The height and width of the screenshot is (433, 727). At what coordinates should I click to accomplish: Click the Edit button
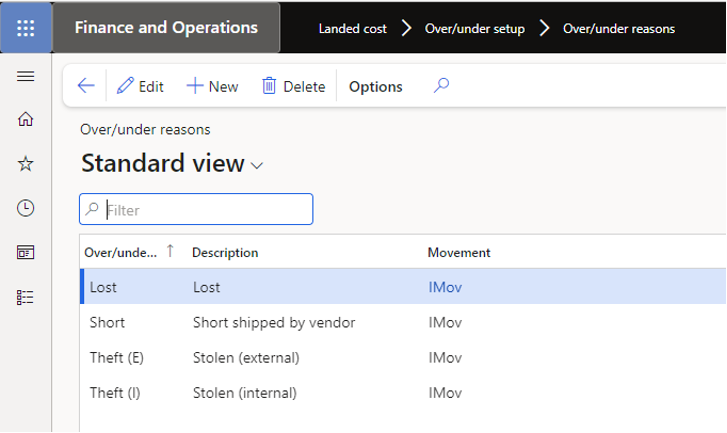coord(140,87)
